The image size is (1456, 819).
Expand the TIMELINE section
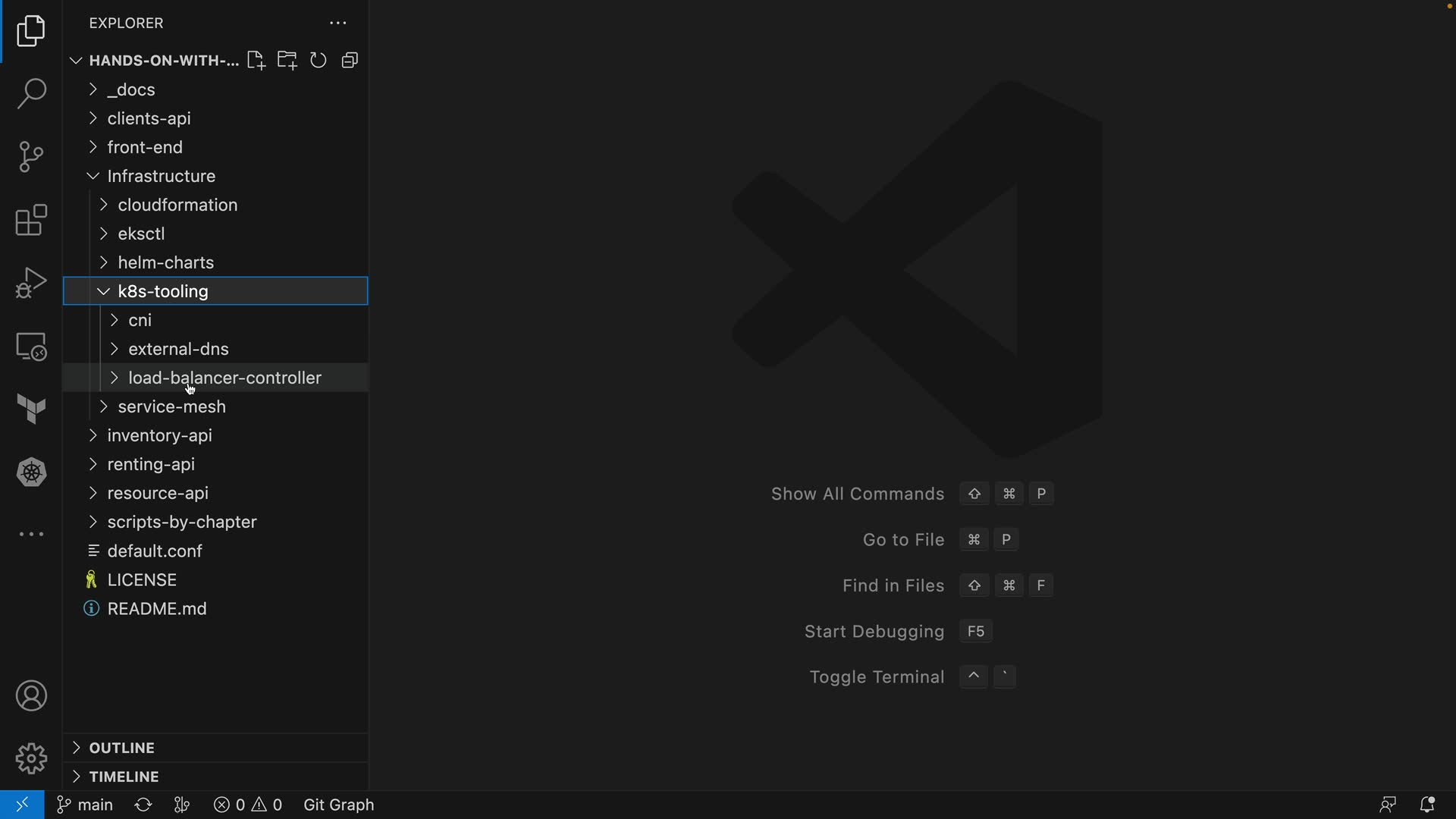pos(124,777)
